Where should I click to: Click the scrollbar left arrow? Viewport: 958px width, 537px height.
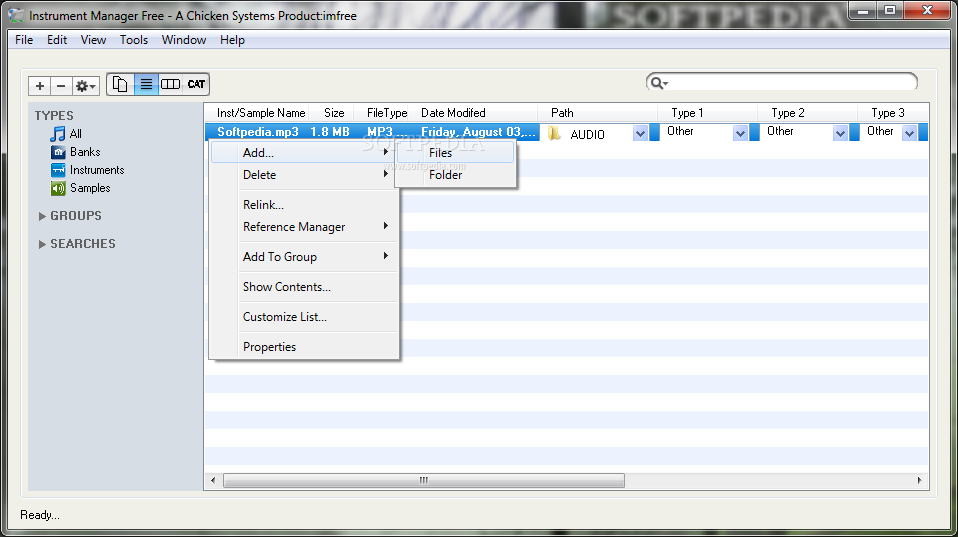point(213,480)
